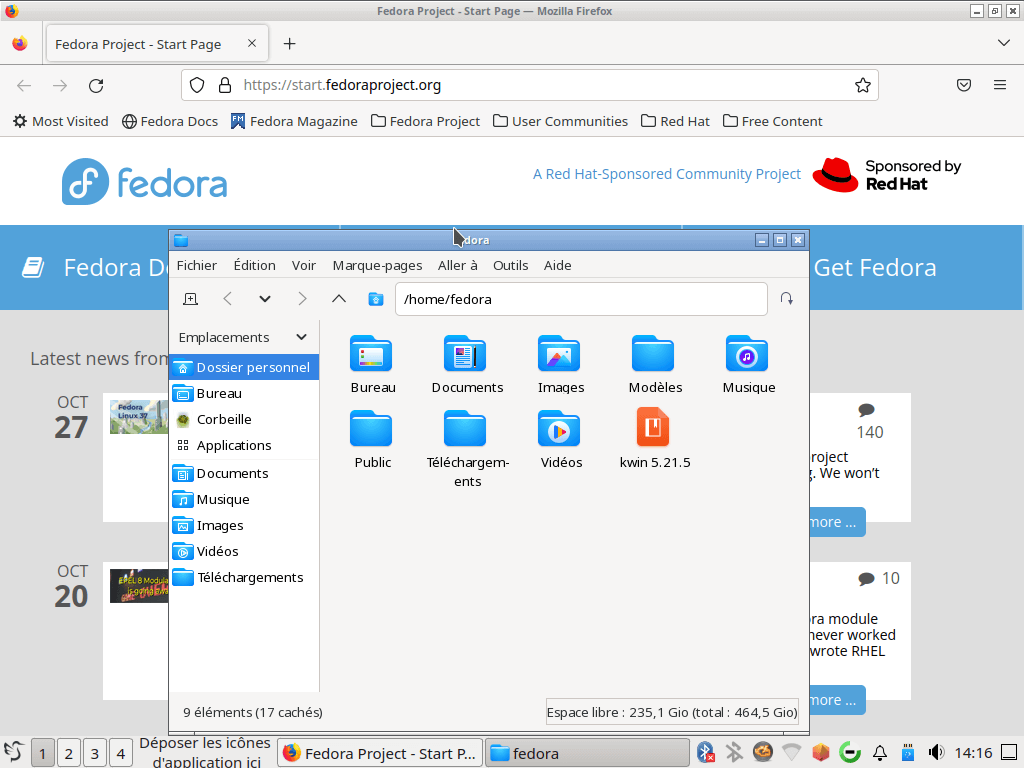Viewport: 1024px width, 768px height.
Task: Open the Free Content bookmarks folder
Action: (x=773, y=121)
